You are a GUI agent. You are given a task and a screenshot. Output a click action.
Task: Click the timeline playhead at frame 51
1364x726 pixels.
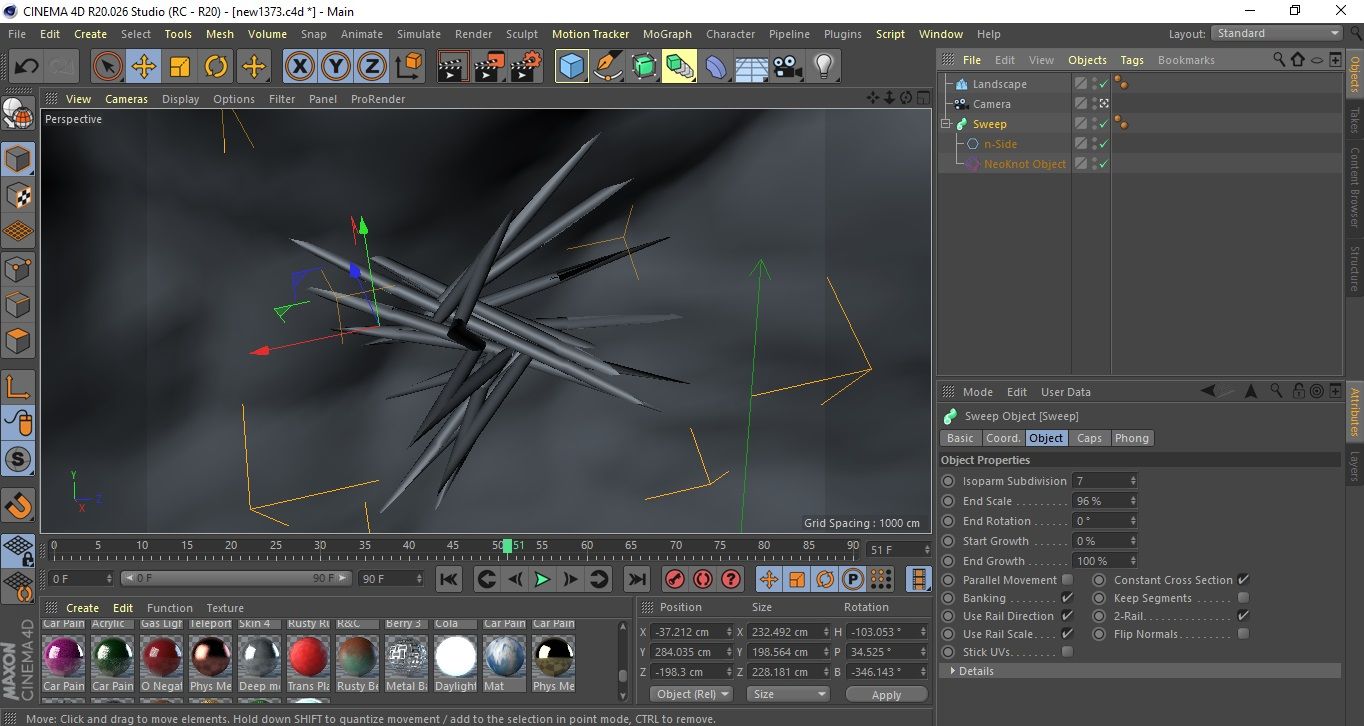click(x=508, y=545)
